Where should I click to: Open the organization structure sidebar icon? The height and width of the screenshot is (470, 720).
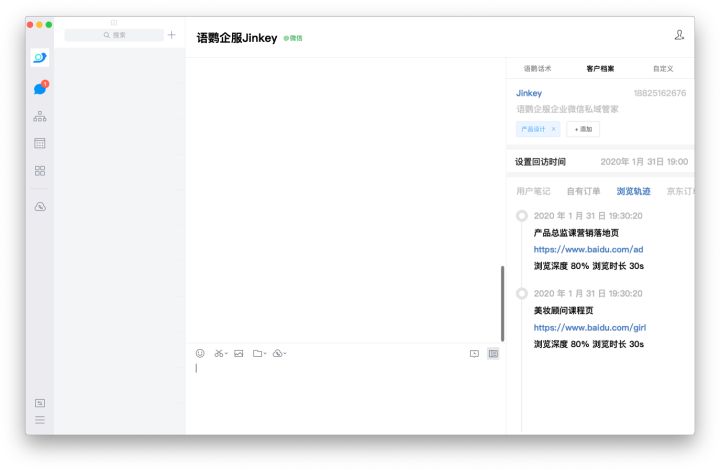[40, 116]
